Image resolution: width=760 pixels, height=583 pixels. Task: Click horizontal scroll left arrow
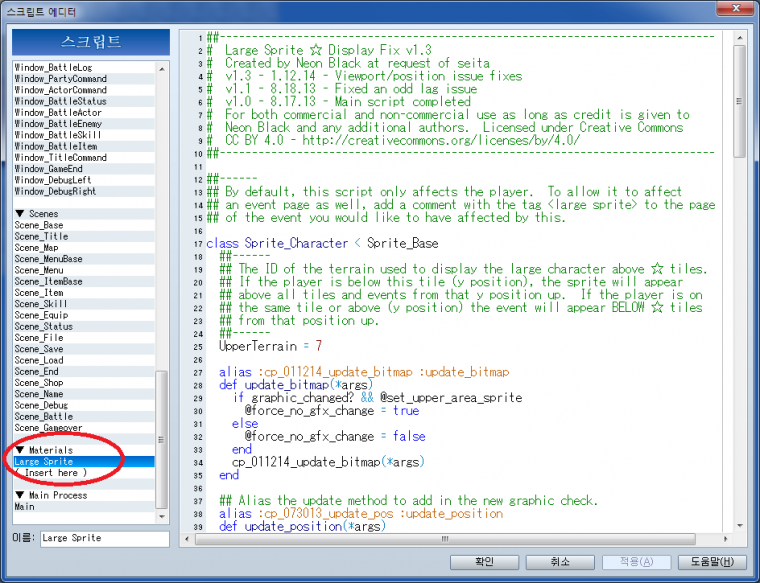pyautogui.click(x=187, y=539)
